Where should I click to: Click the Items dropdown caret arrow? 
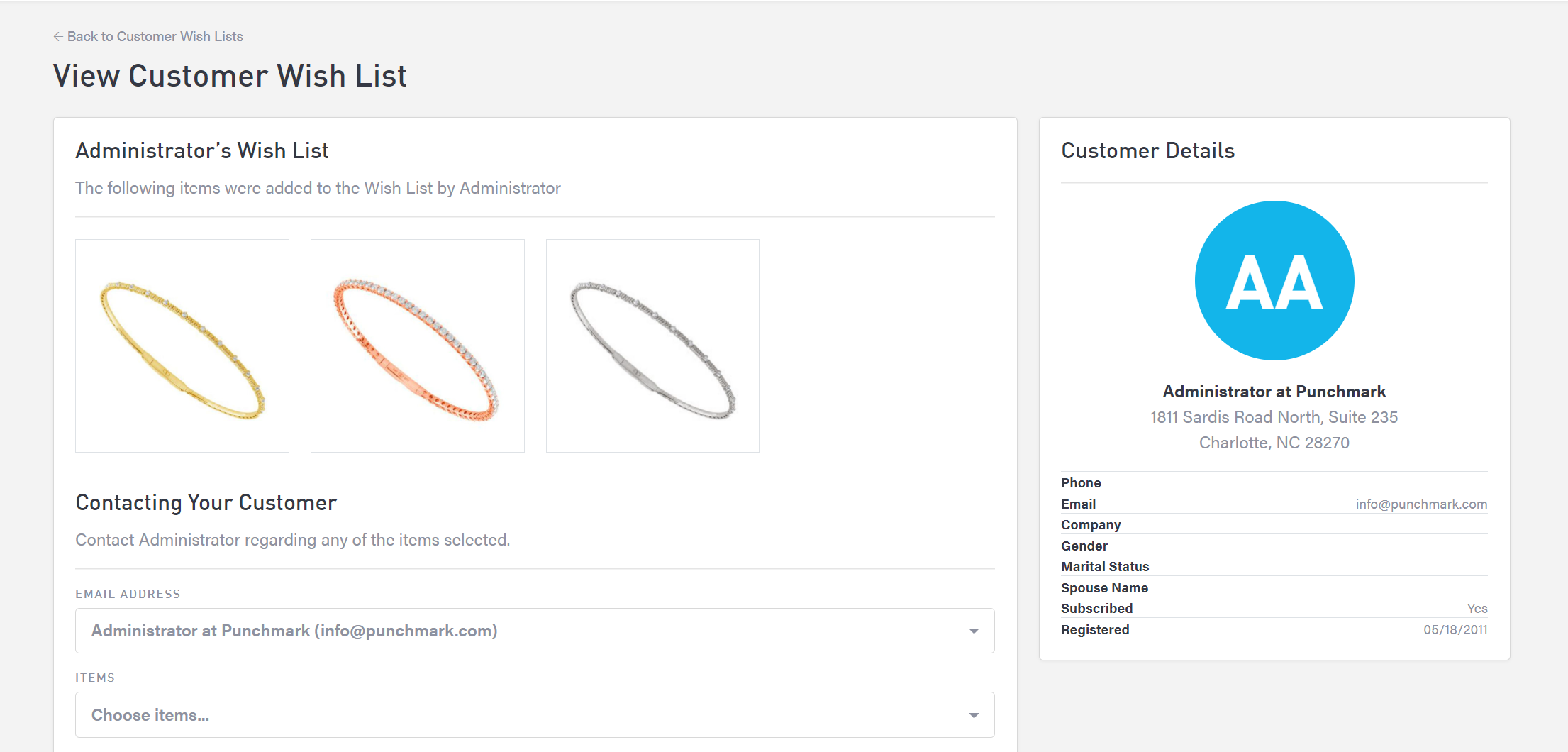coord(974,715)
